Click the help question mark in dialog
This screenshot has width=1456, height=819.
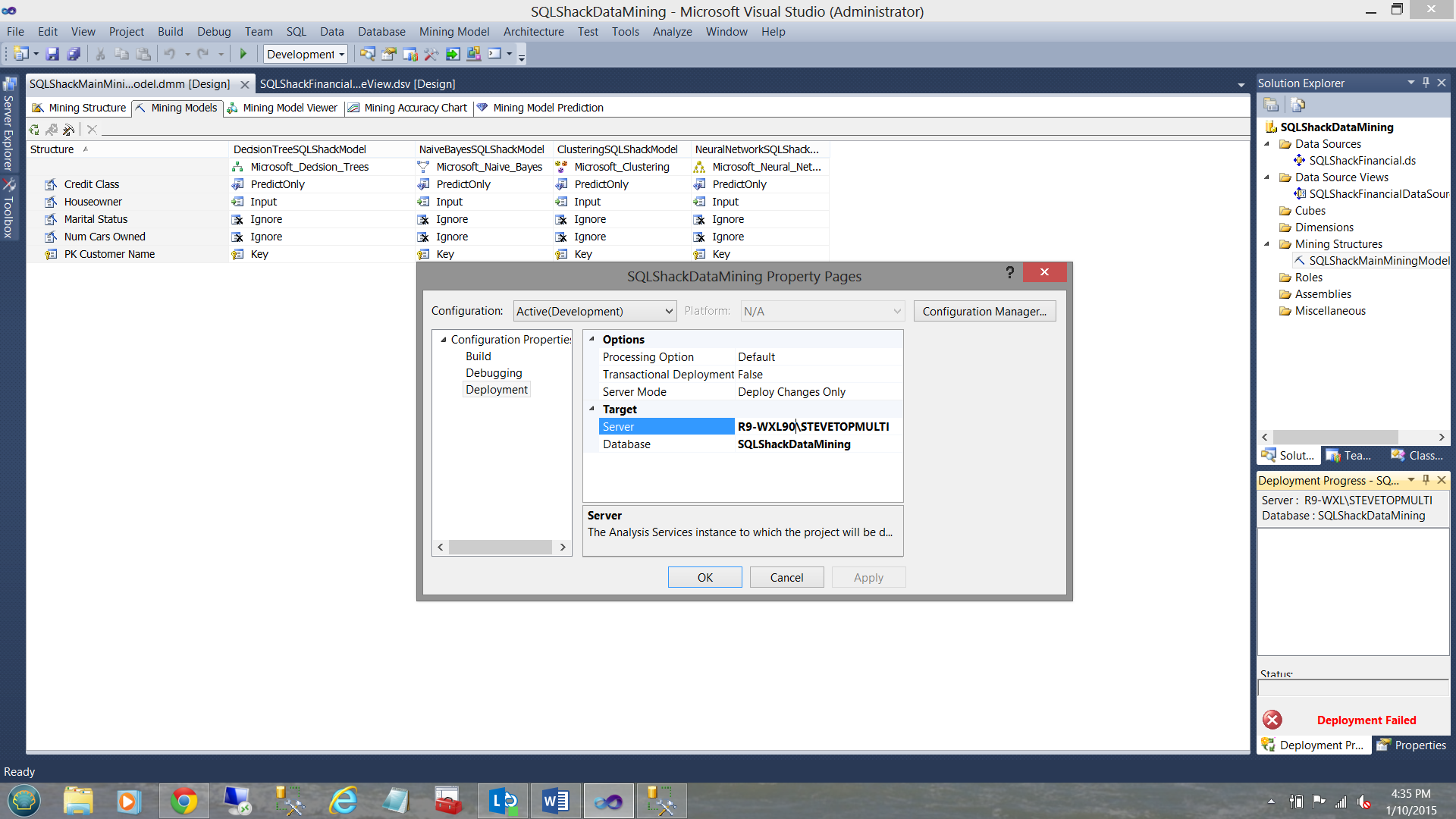click(x=1009, y=272)
